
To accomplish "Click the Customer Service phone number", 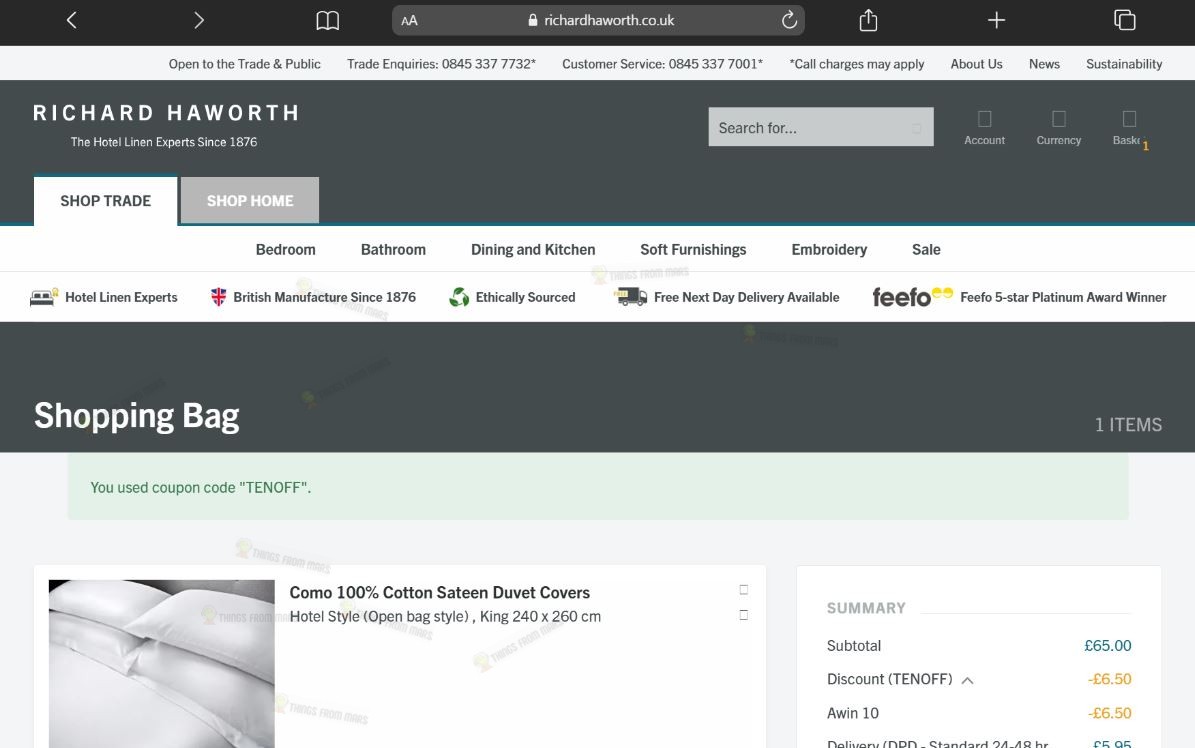I will (716, 64).
